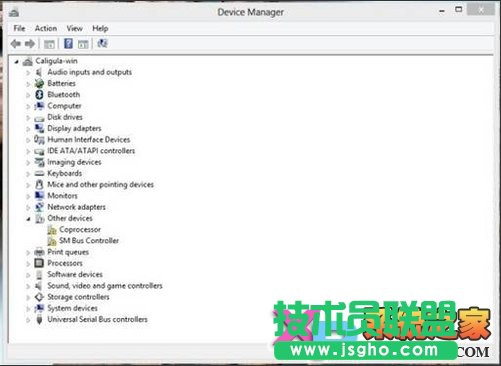Collapse the Caligula-win root node
Viewport: 501px width, 366px height.
pyautogui.click(x=17, y=61)
